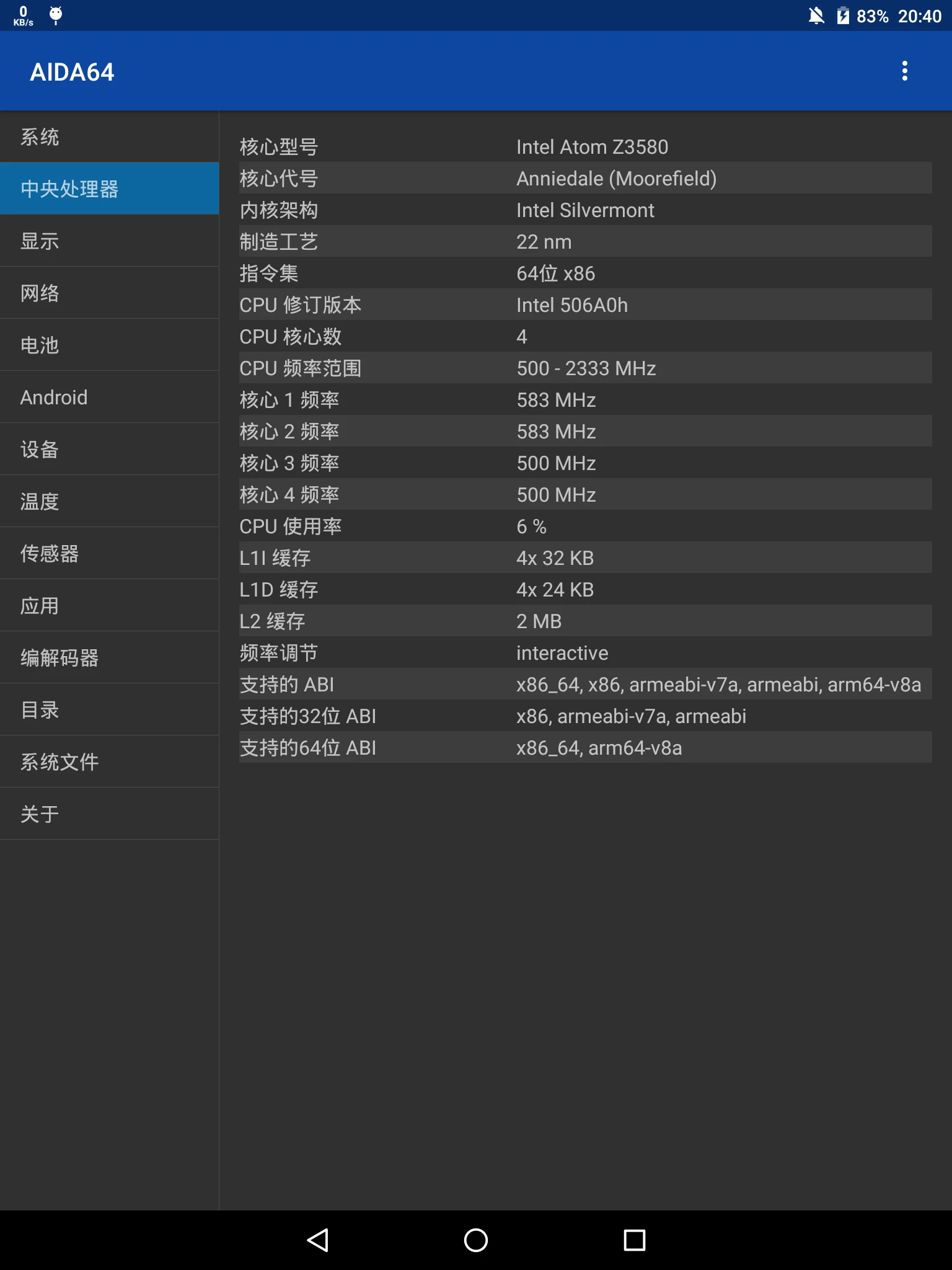The height and width of the screenshot is (1270, 952).
Task: Tap the 20:40 clock in status bar
Action: (919, 16)
